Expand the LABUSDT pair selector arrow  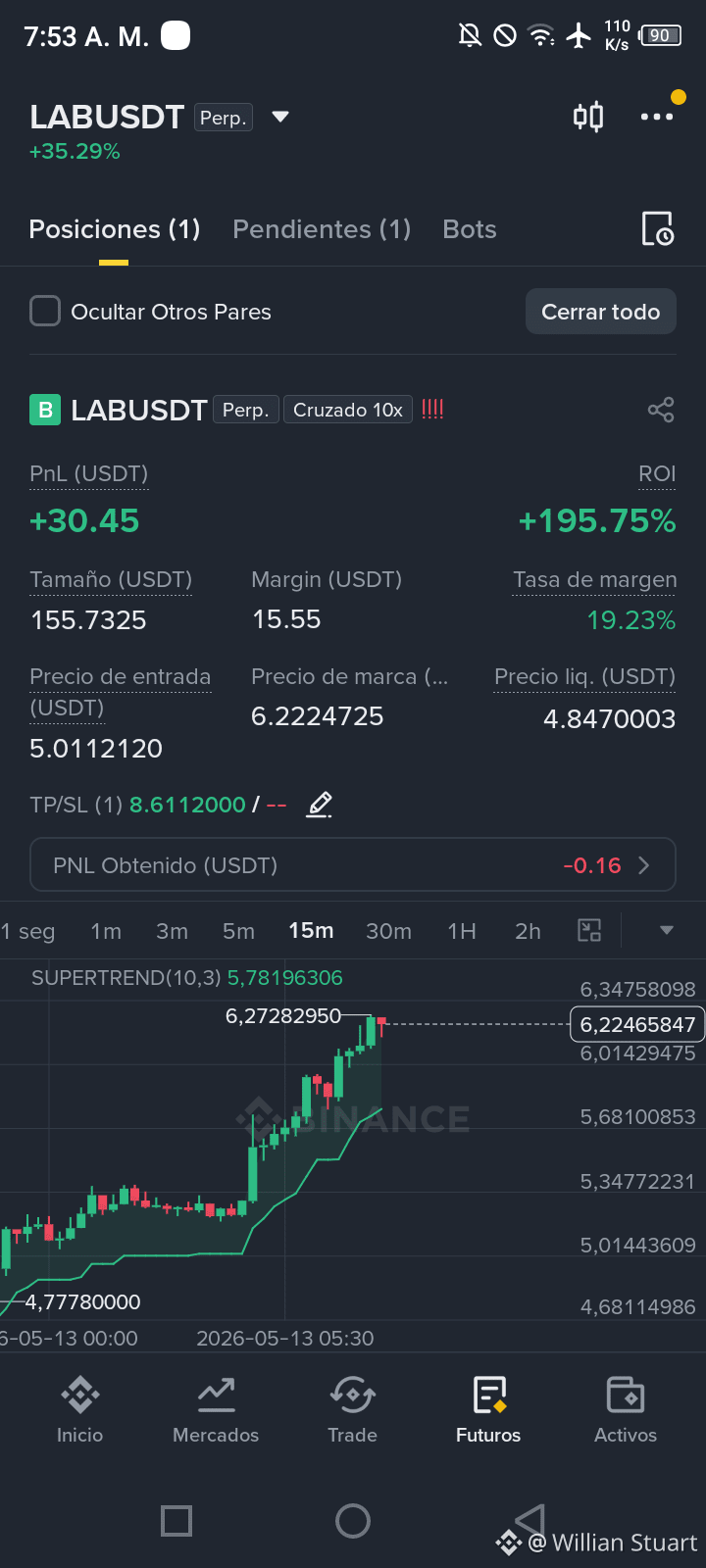280,117
